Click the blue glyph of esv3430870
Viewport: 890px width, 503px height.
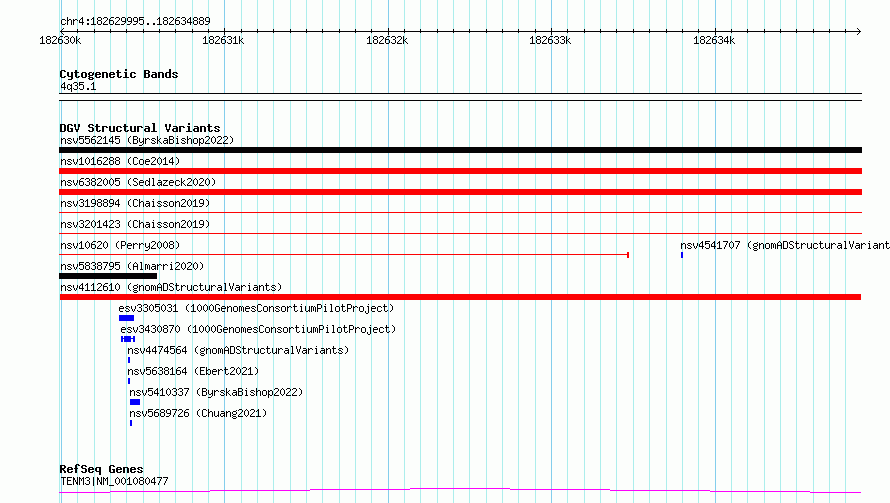(128, 339)
